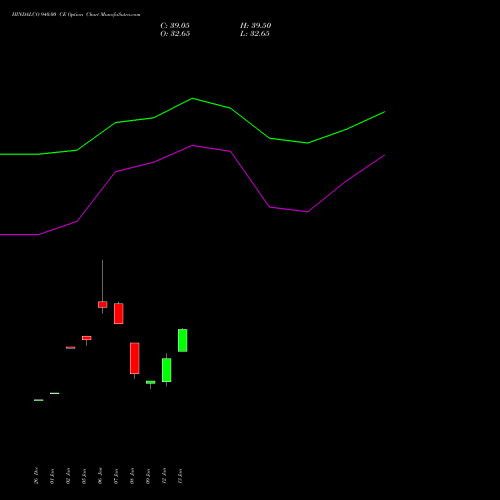The height and width of the screenshot is (500, 500).
Task: Click the green upper band line
Action: [192, 99]
